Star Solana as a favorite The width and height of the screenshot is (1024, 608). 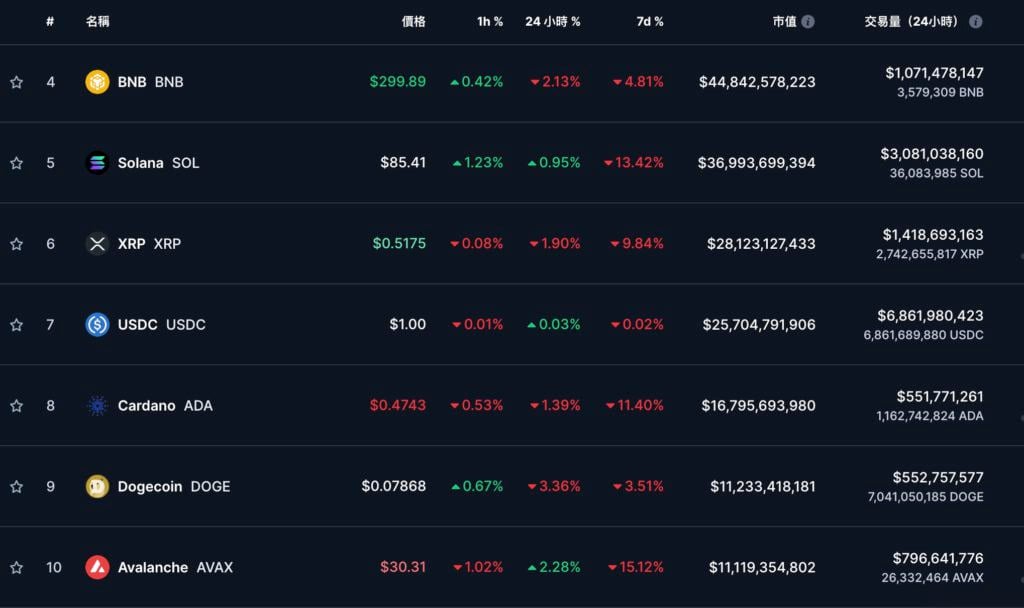(16, 163)
